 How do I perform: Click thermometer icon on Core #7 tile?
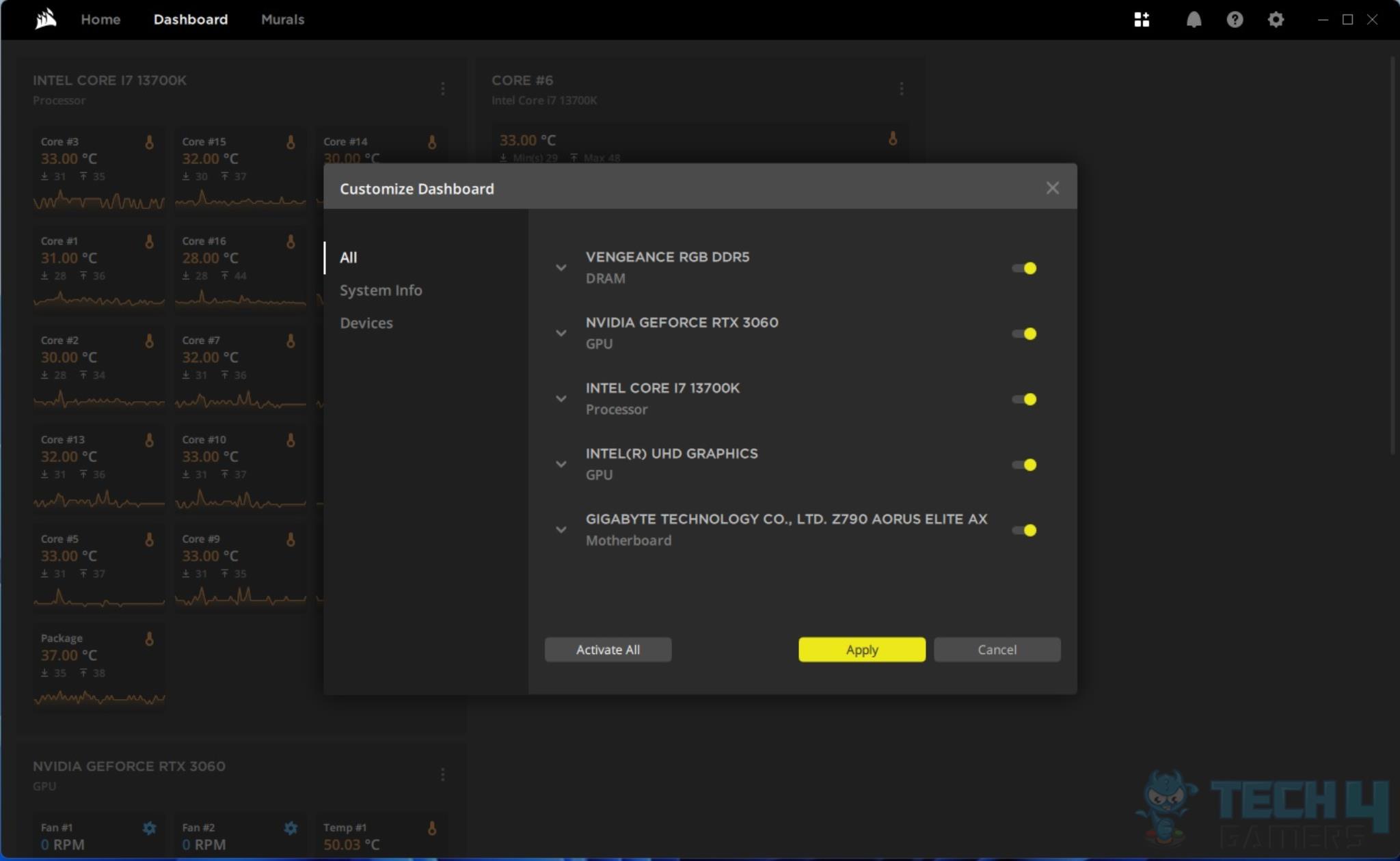[291, 340]
